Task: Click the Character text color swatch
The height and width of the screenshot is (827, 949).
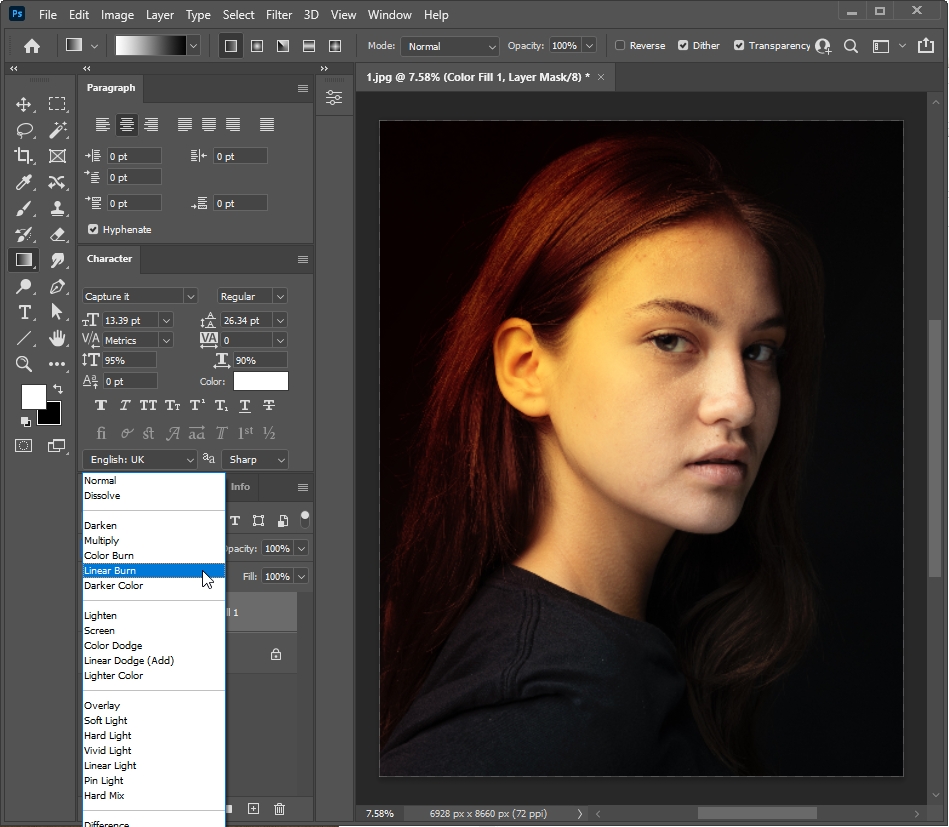Action: pos(260,381)
